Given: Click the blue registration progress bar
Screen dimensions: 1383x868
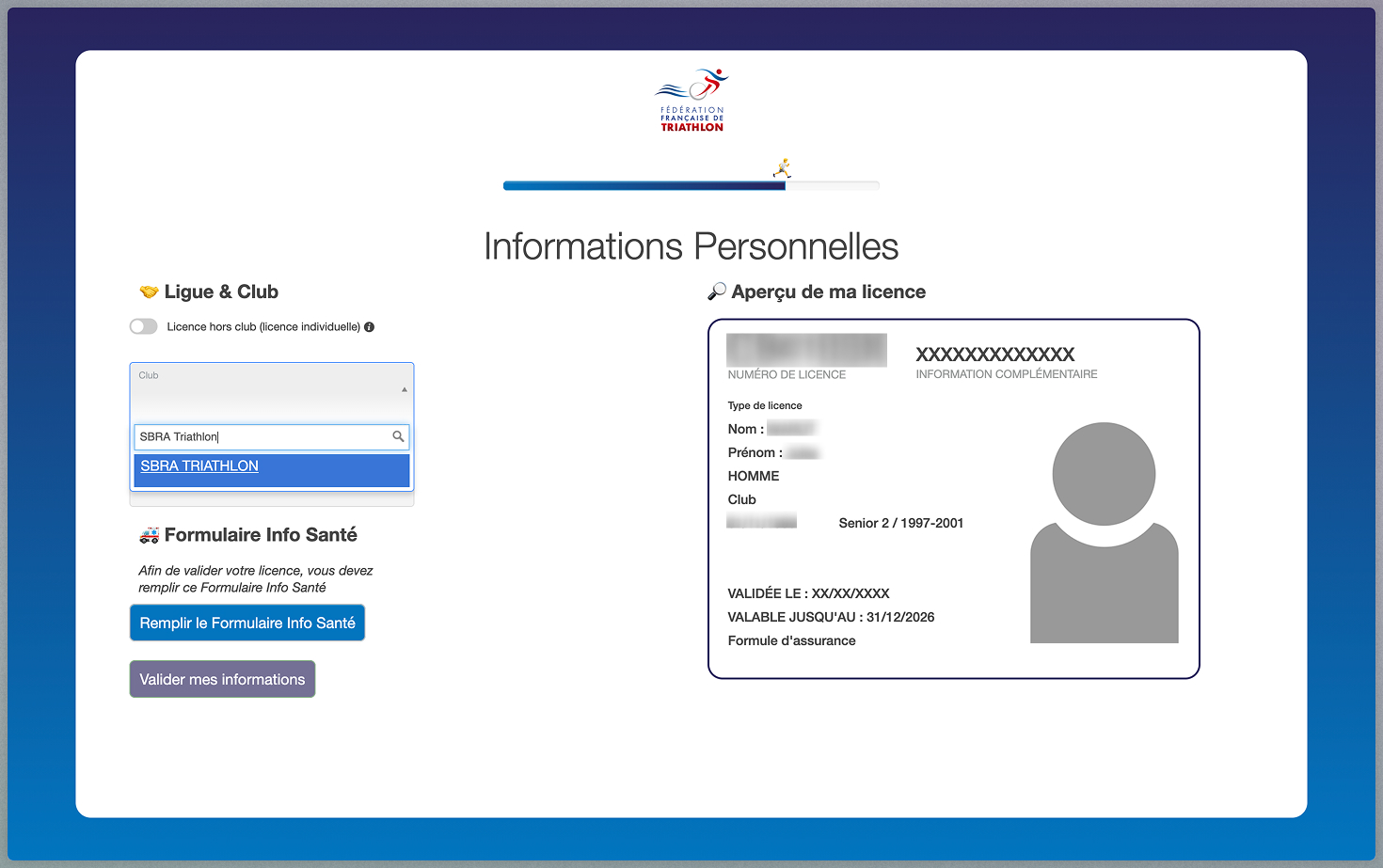Looking at the screenshot, I should (x=644, y=186).
